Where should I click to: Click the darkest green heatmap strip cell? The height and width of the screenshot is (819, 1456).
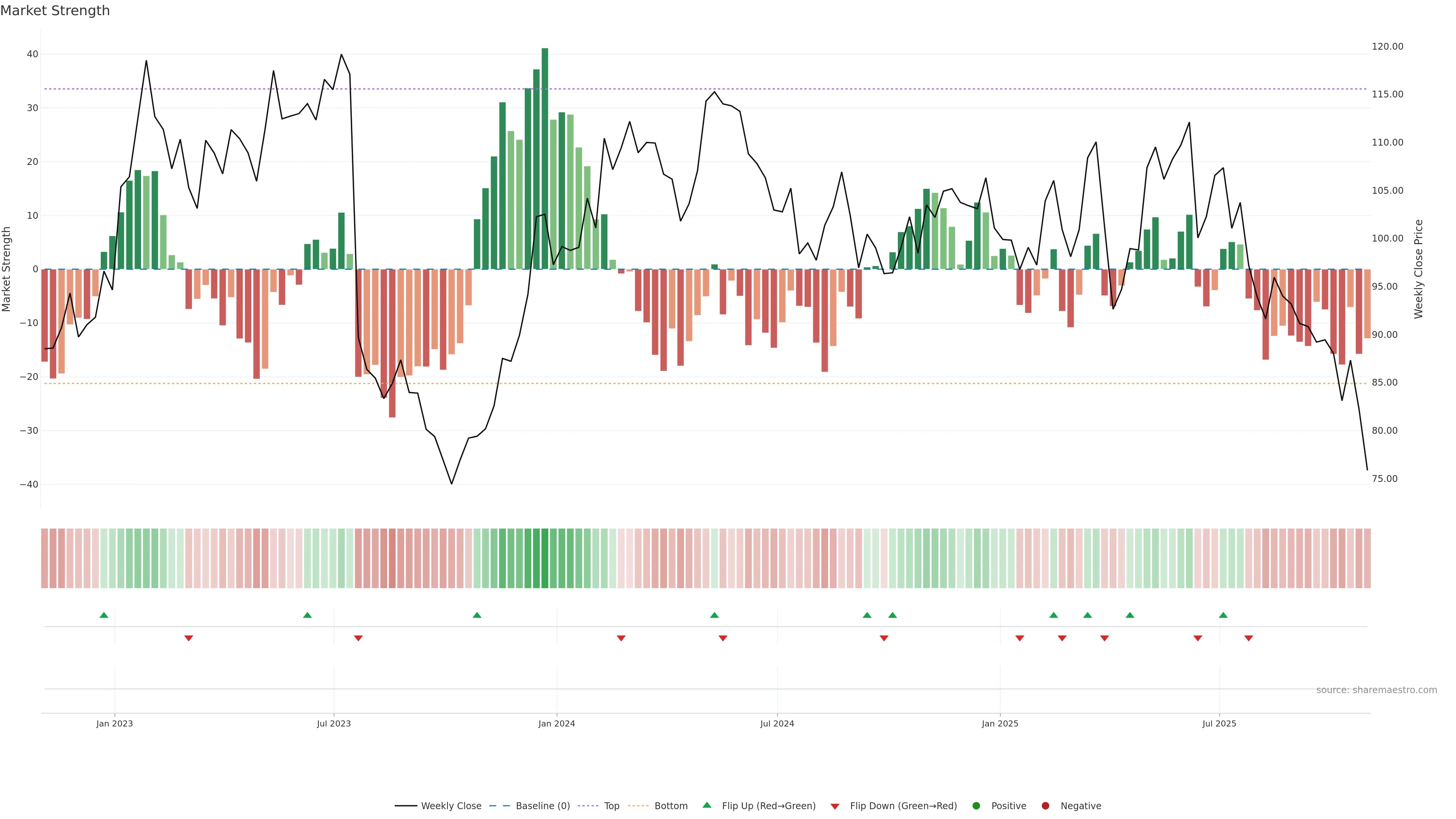pos(545,558)
